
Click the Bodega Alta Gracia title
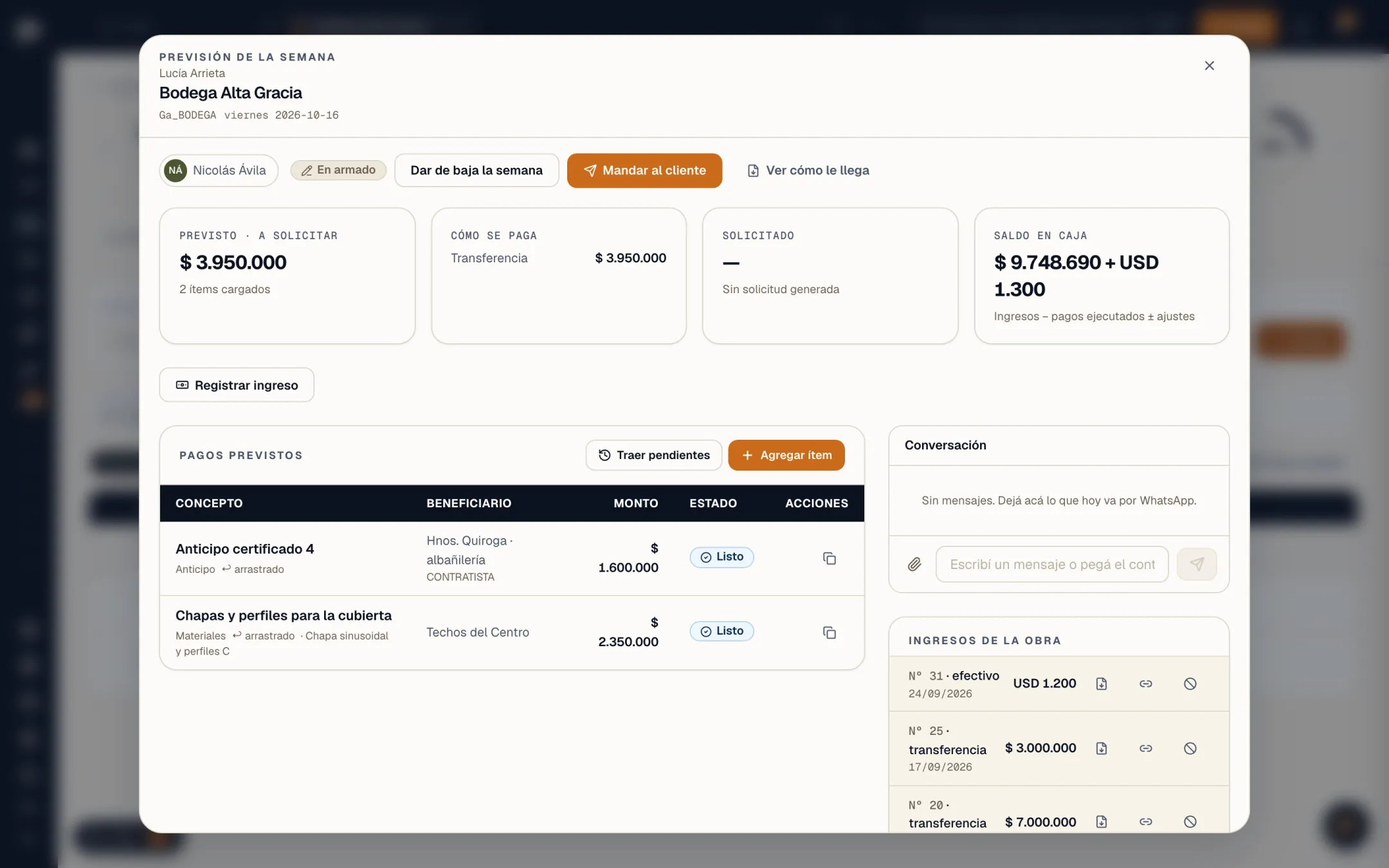point(230,93)
